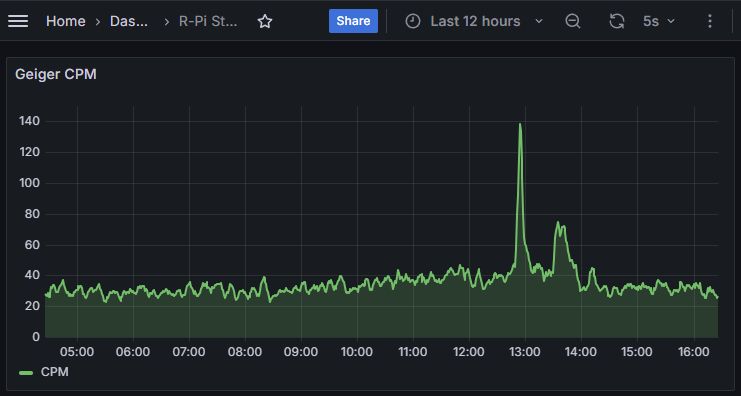741x396 pixels.
Task: Open the hamburger navigation menu
Action: 18,21
